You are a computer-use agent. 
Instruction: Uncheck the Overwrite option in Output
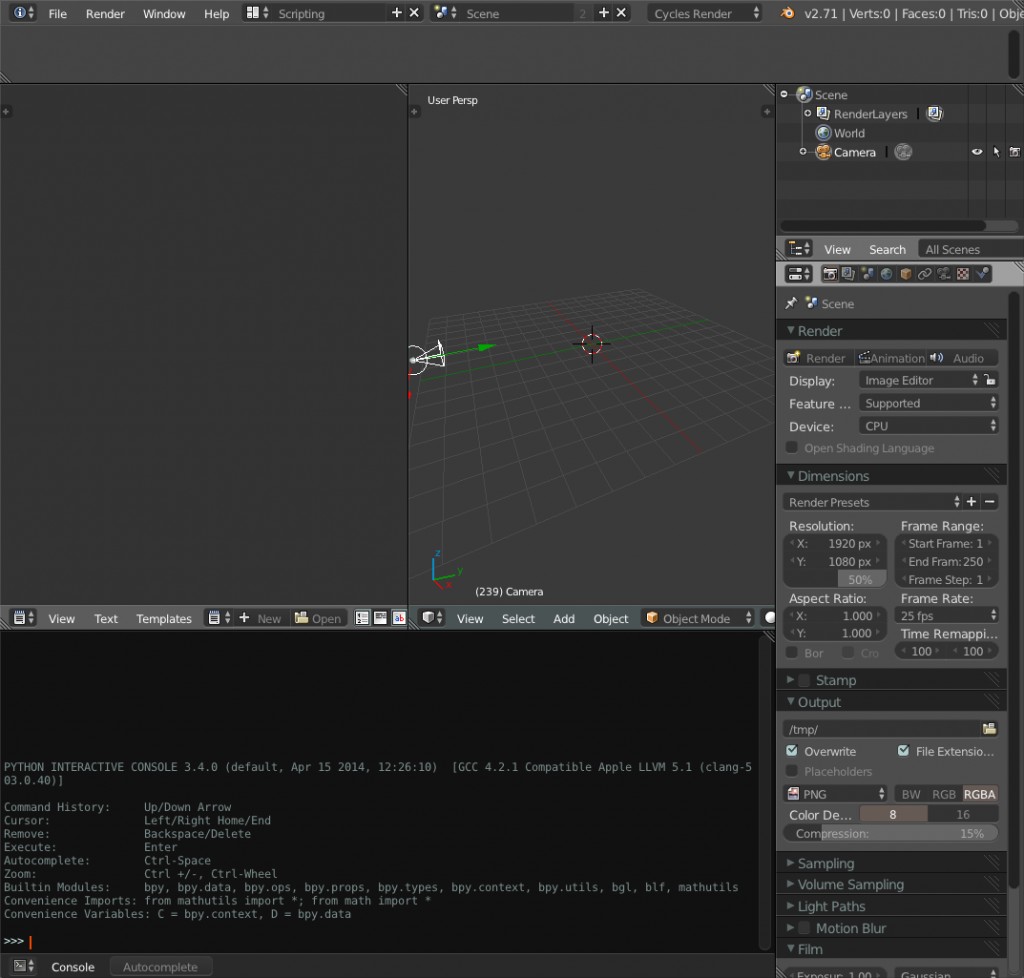pyautogui.click(x=791, y=751)
